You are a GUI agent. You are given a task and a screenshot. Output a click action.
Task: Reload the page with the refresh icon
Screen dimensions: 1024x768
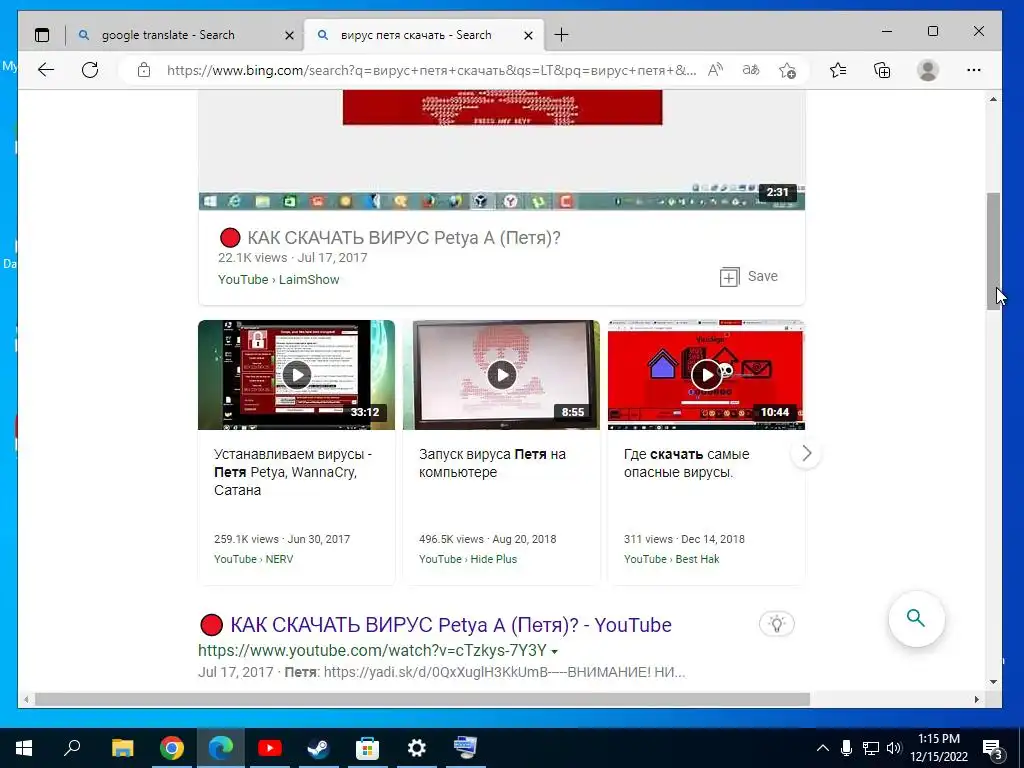click(90, 70)
